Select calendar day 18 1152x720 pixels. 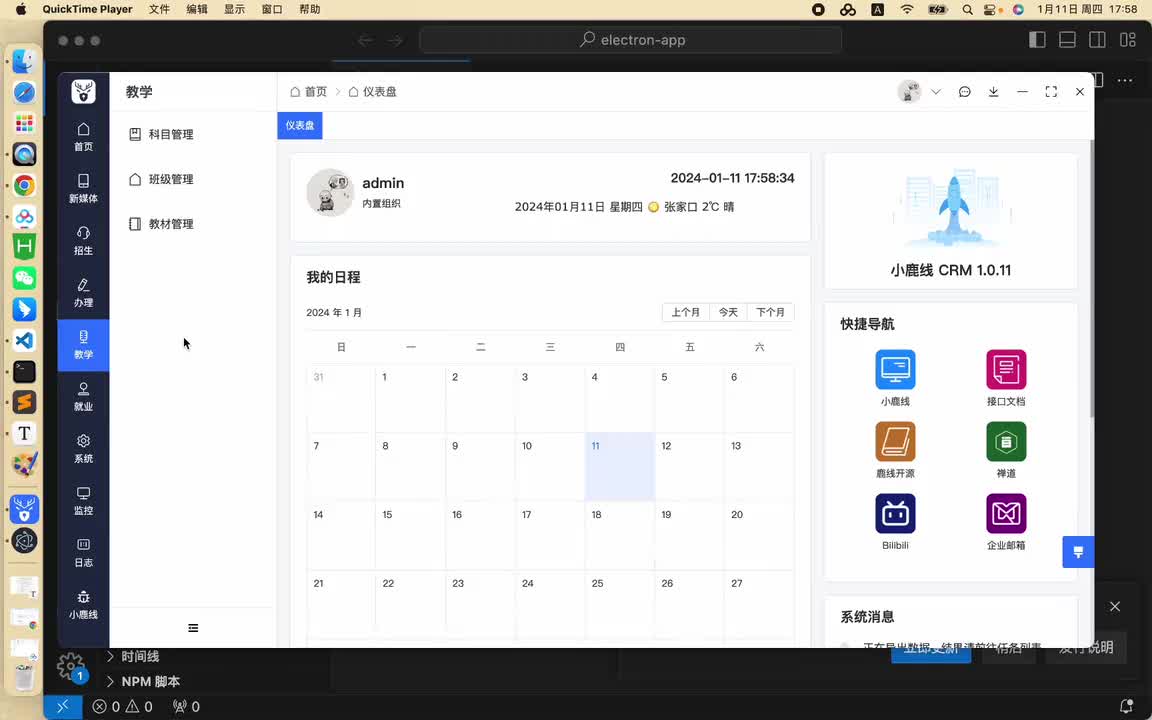[x=619, y=536]
